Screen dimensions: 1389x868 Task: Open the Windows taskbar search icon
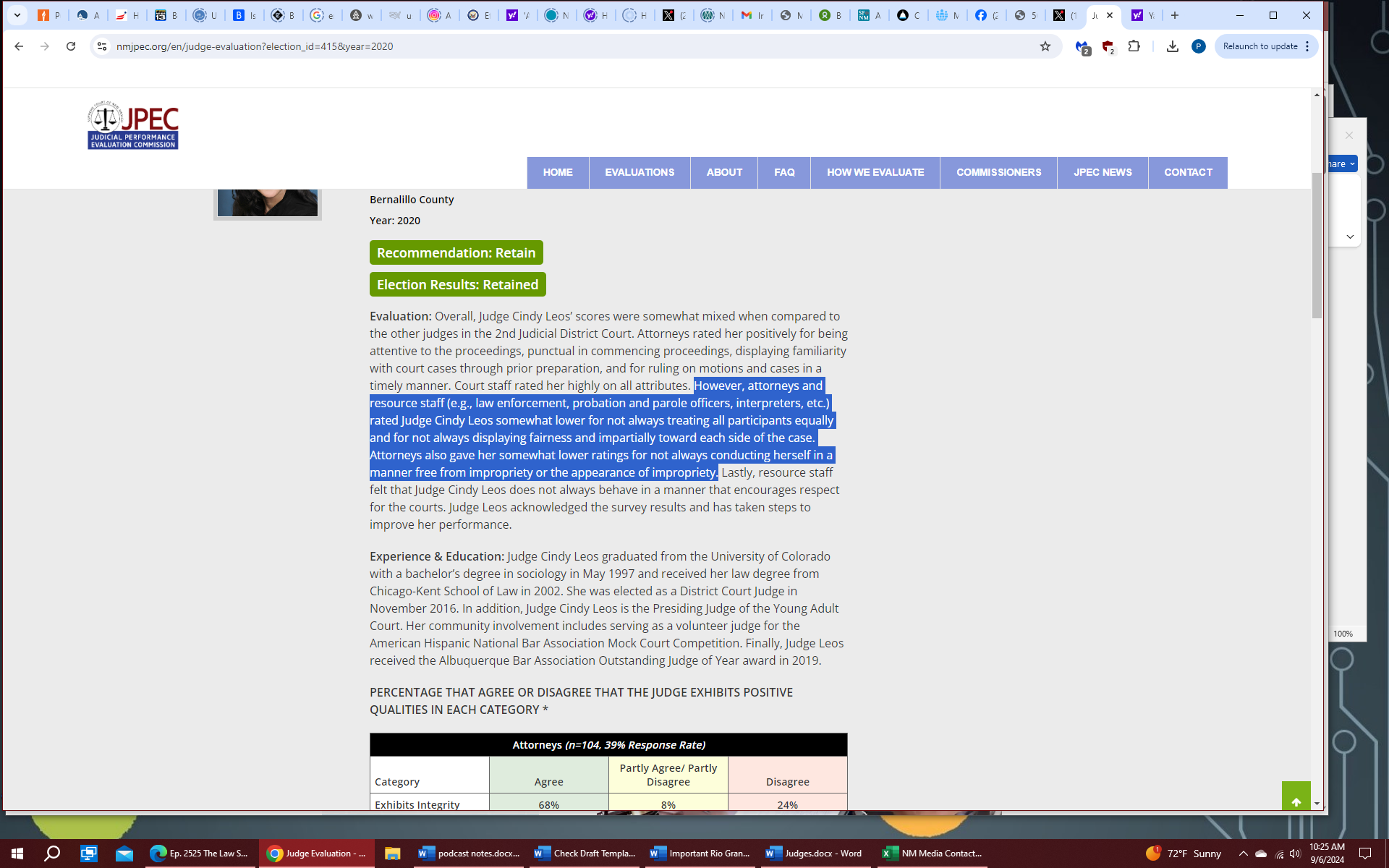(52, 854)
